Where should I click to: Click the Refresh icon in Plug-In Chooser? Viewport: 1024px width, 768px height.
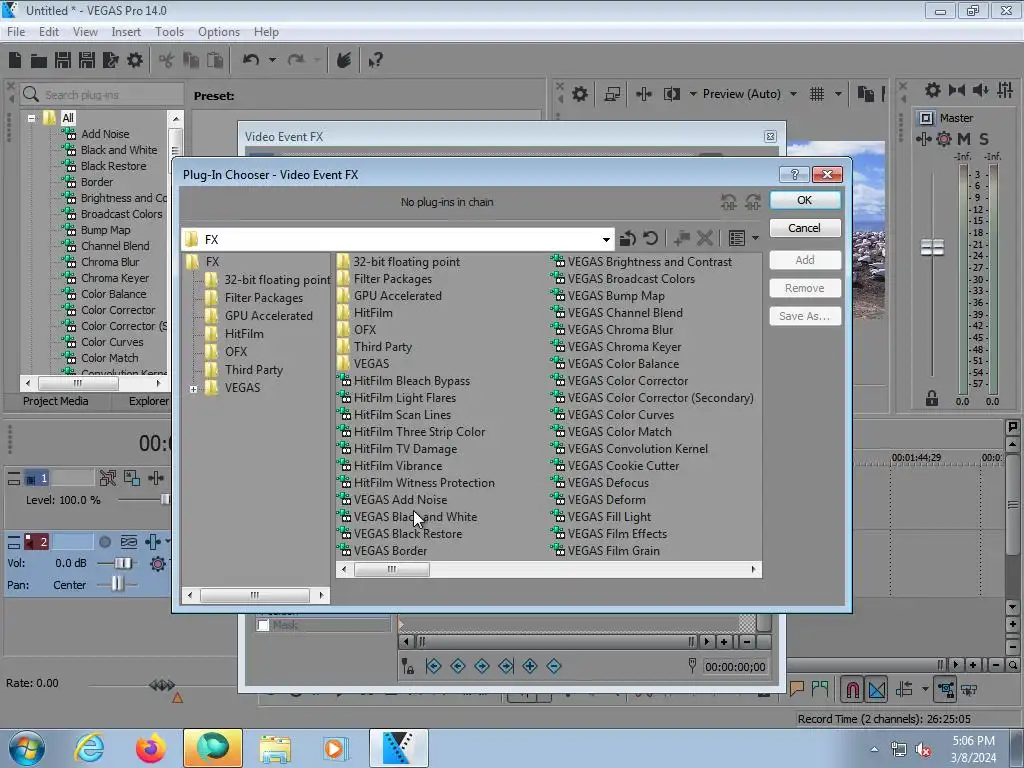pyautogui.click(x=650, y=238)
